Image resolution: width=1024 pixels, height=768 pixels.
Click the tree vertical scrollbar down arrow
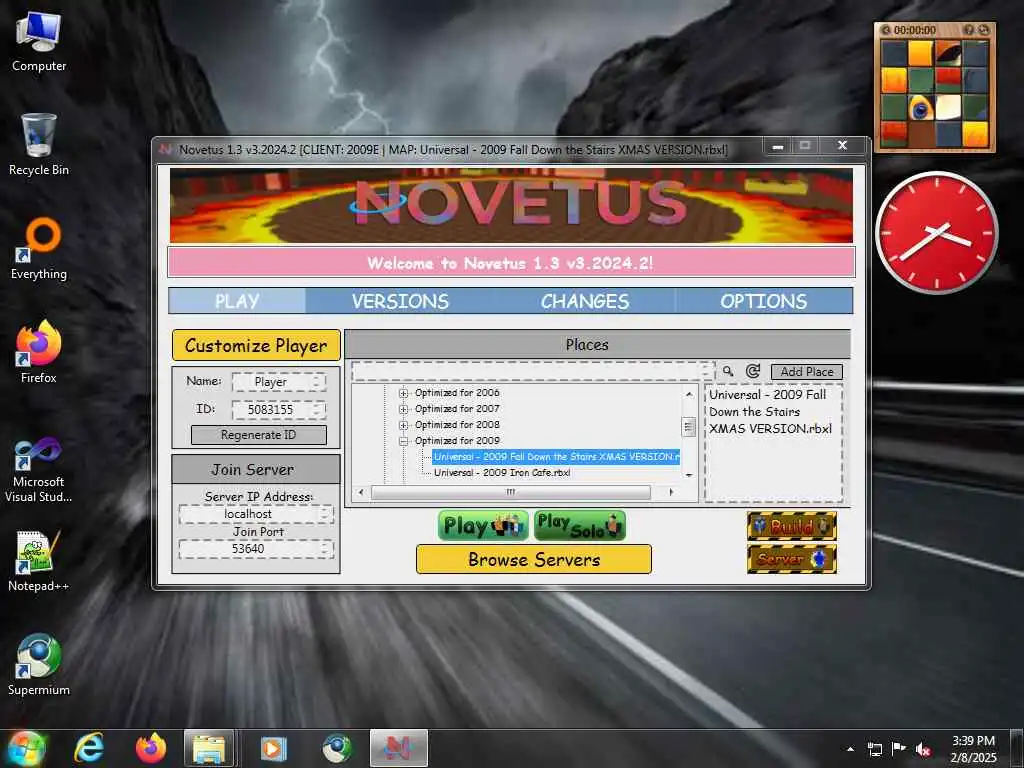coord(689,475)
